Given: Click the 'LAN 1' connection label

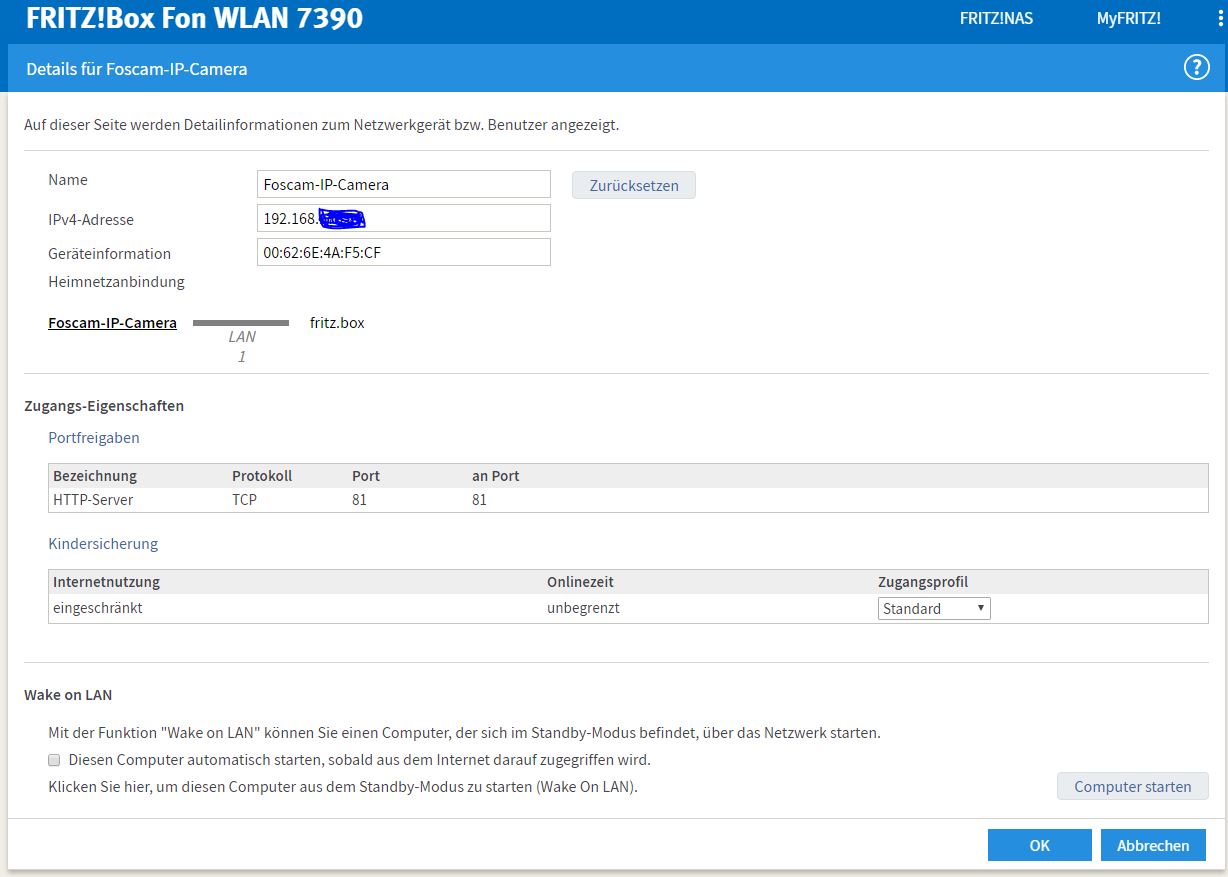Looking at the screenshot, I should 241,346.
